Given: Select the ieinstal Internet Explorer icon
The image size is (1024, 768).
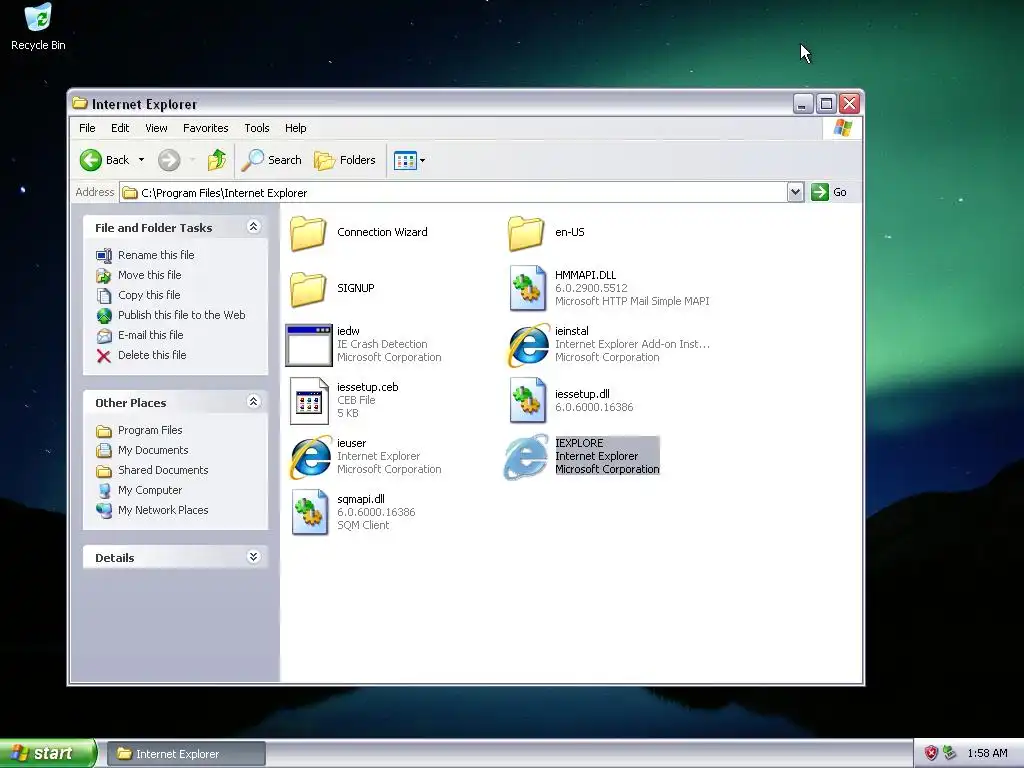Looking at the screenshot, I should tap(528, 345).
